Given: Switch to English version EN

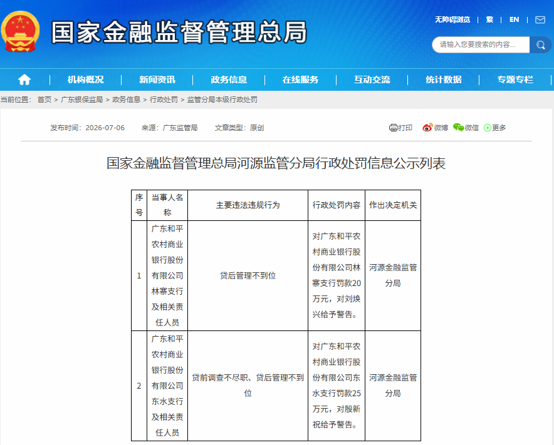Looking at the screenshot, I should 514,20.
